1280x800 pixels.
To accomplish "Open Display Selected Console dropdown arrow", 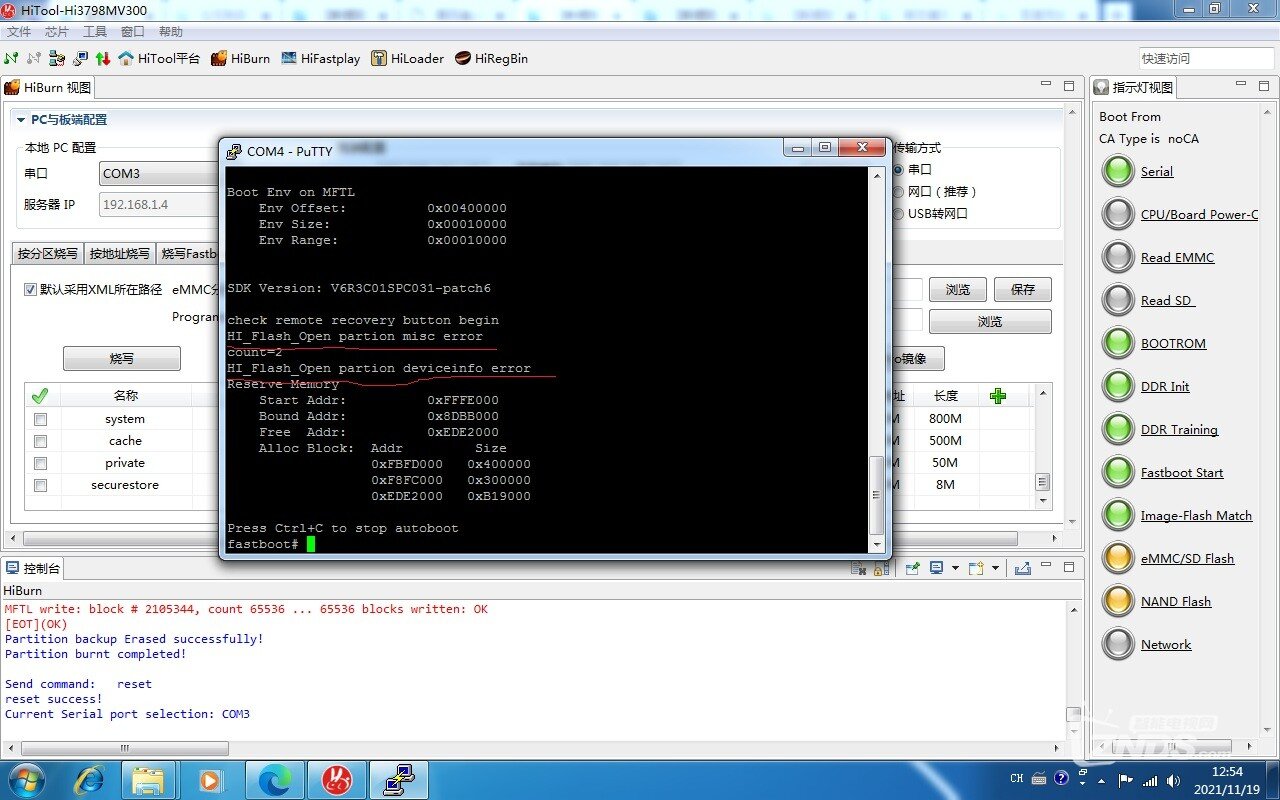I will (x=955, y=568).
